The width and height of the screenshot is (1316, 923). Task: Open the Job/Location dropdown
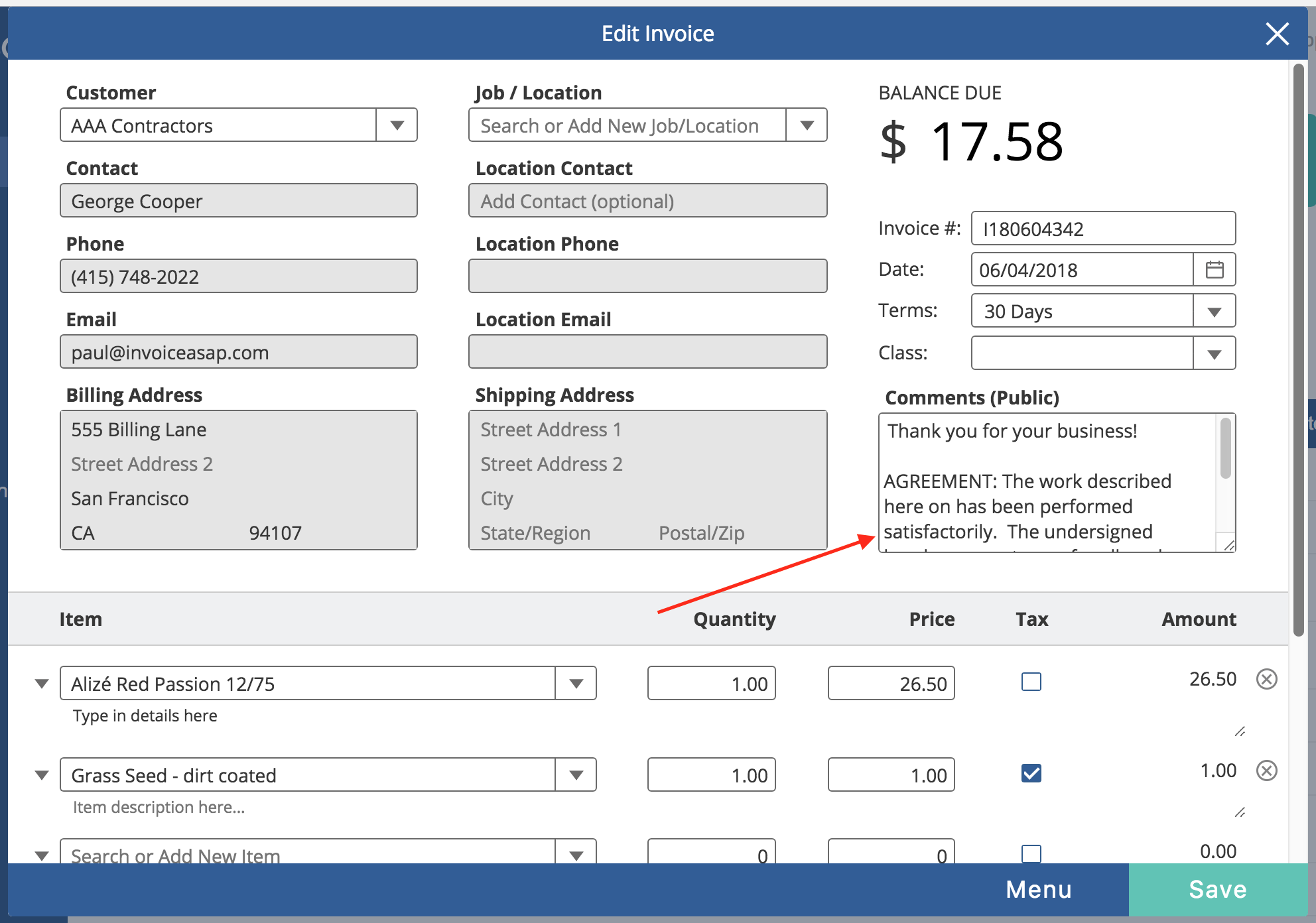(806, 125)
